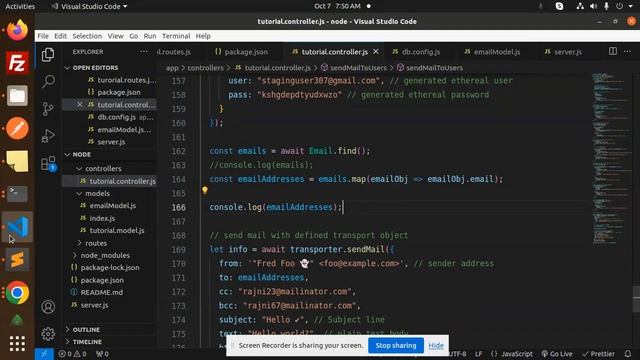Screen dimensions: 640x360
Task: Open the Visual Studio Code app menu dropdown
Action: click(89, 6)
